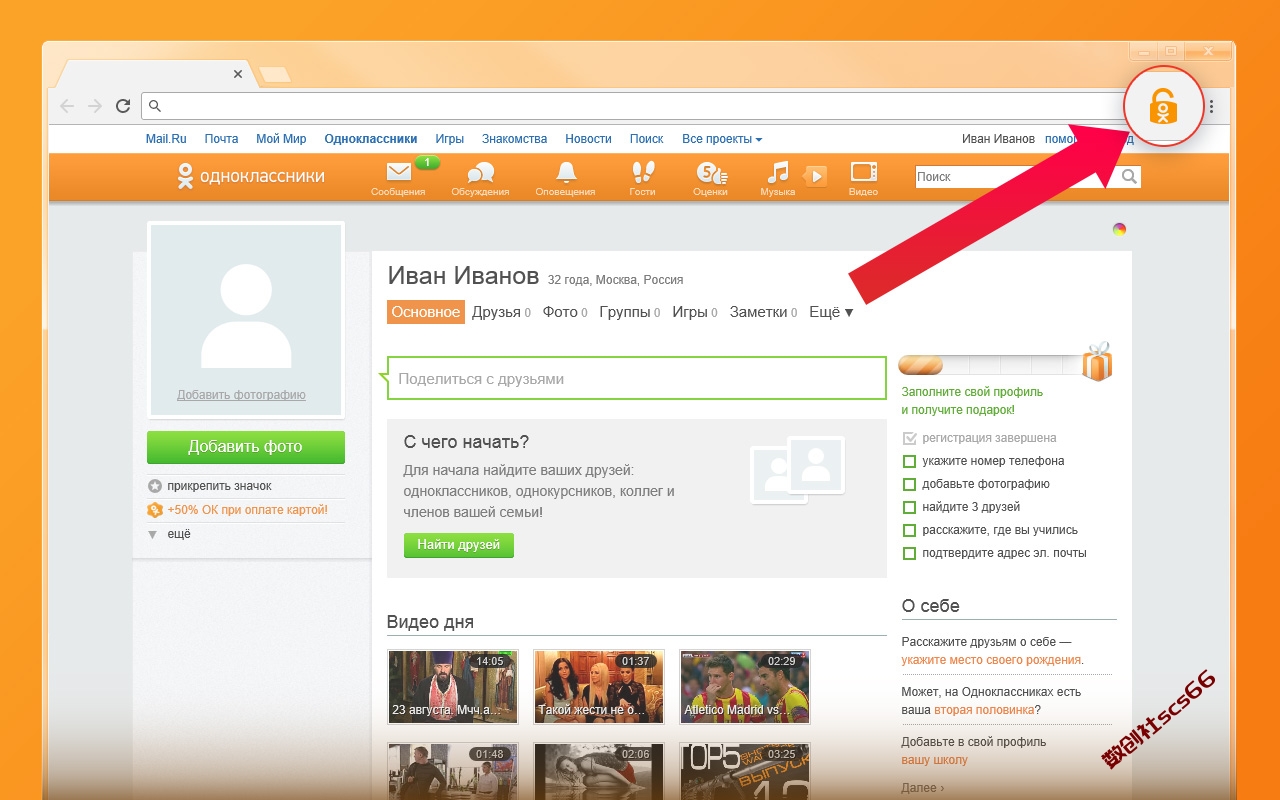Open the Фото tab
Image resolution: width=1280 pixels, height=800 pixels.
pos(565,312)
